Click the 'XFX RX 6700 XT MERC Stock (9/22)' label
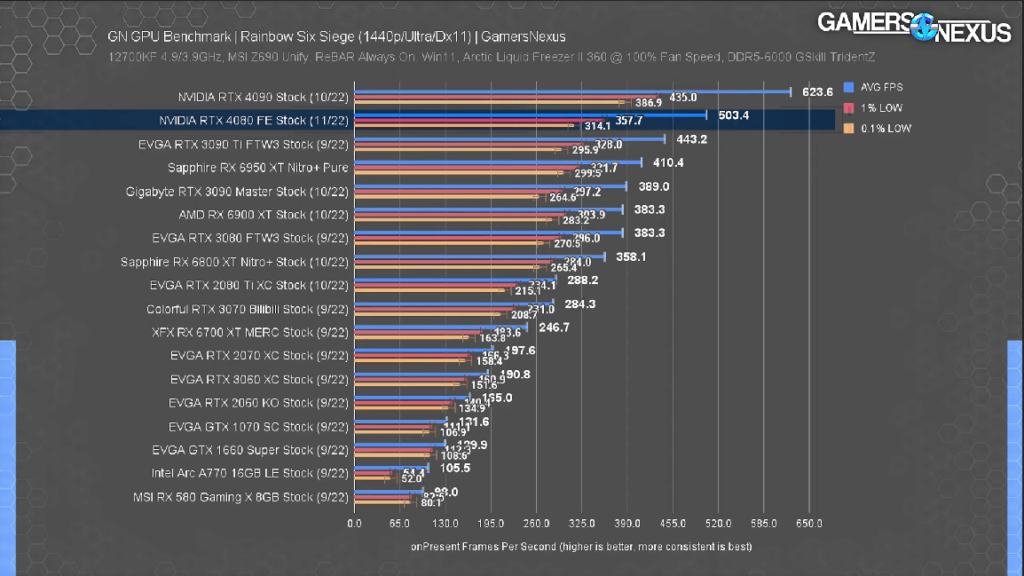This screenshot has width=1024, height=576. pos(251,332)
